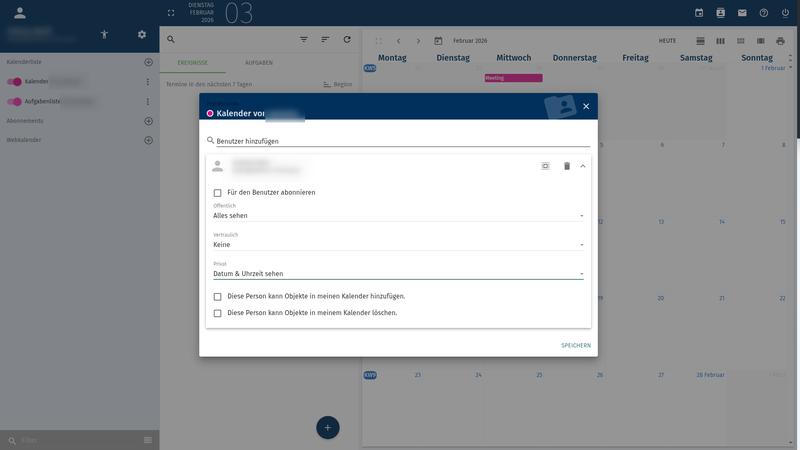Click the user rights icon beside trash

point(545,166)
